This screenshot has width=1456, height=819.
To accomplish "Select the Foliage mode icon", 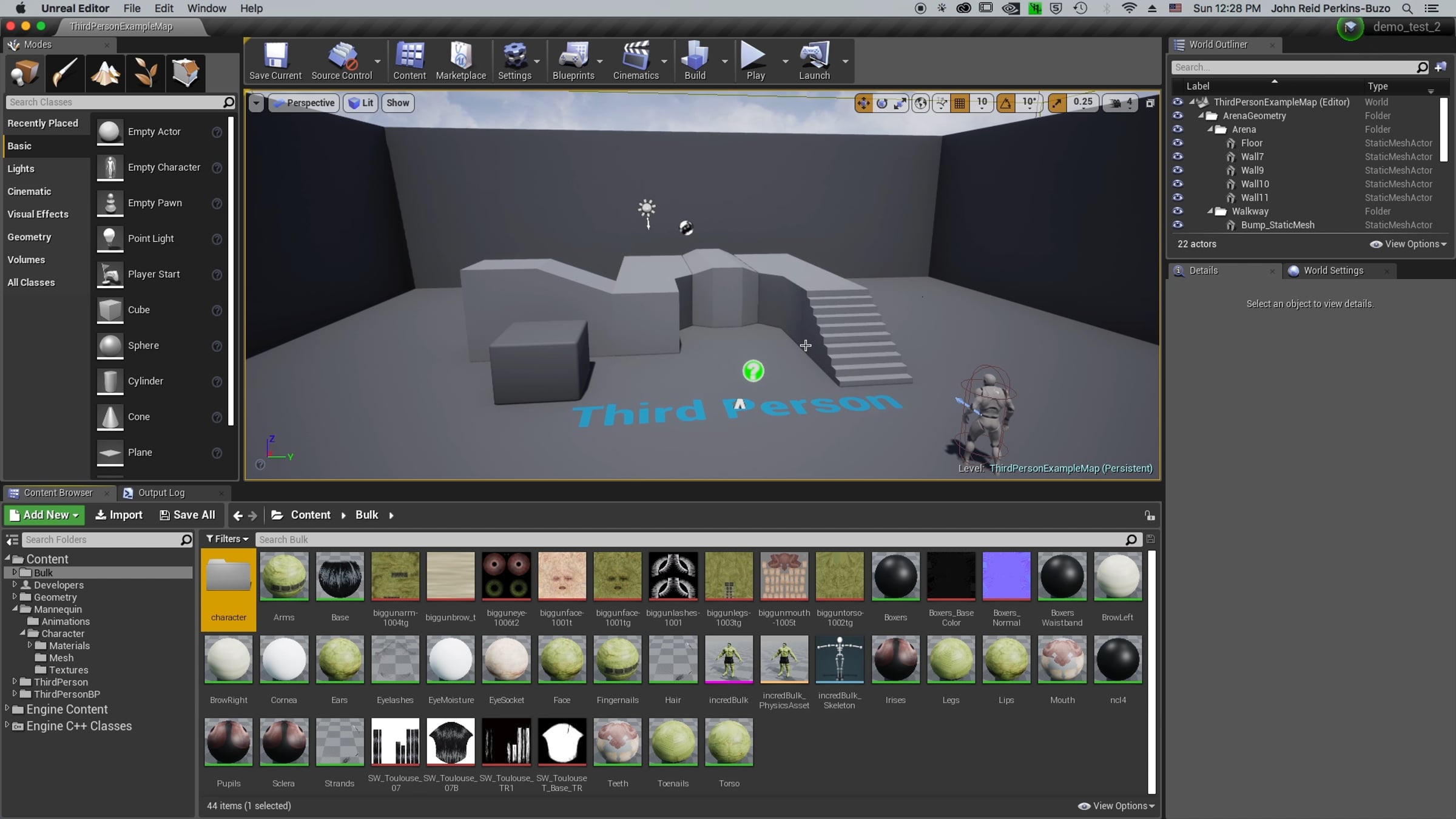I will 145,73.
